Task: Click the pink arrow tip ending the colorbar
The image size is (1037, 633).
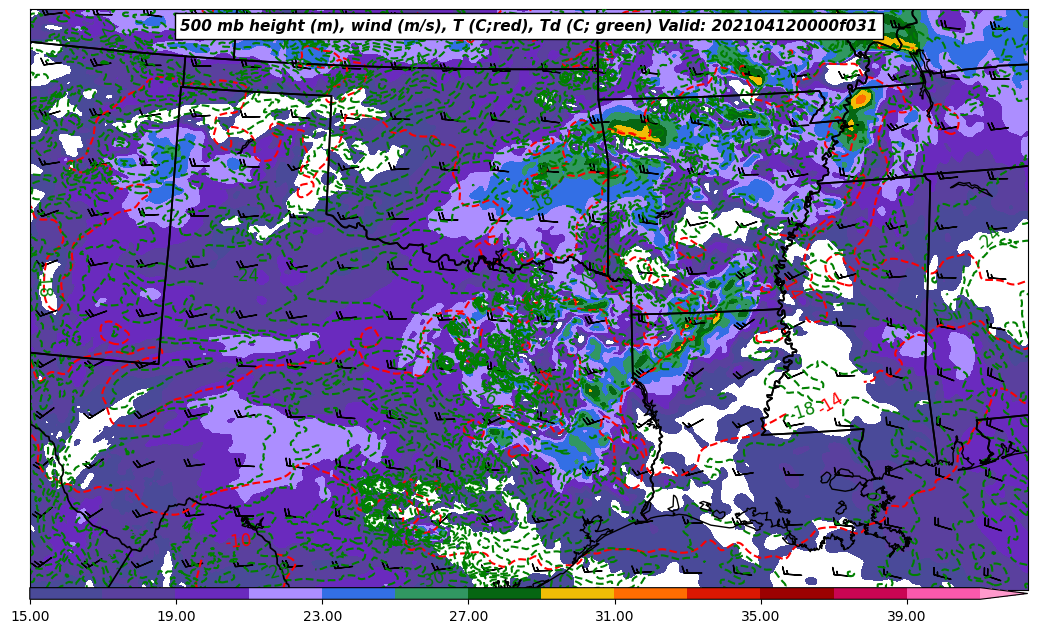Action: point(1010,593)
